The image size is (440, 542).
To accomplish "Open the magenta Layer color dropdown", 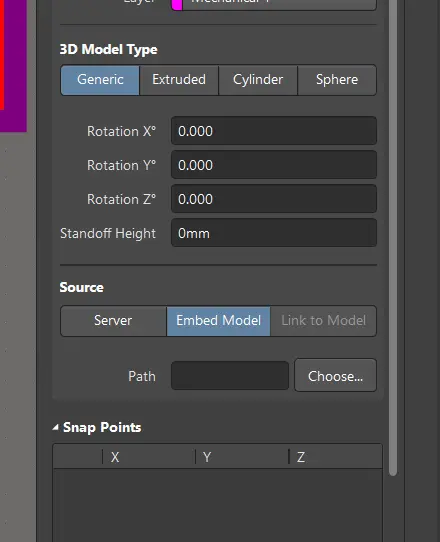I will pos(274,3).
